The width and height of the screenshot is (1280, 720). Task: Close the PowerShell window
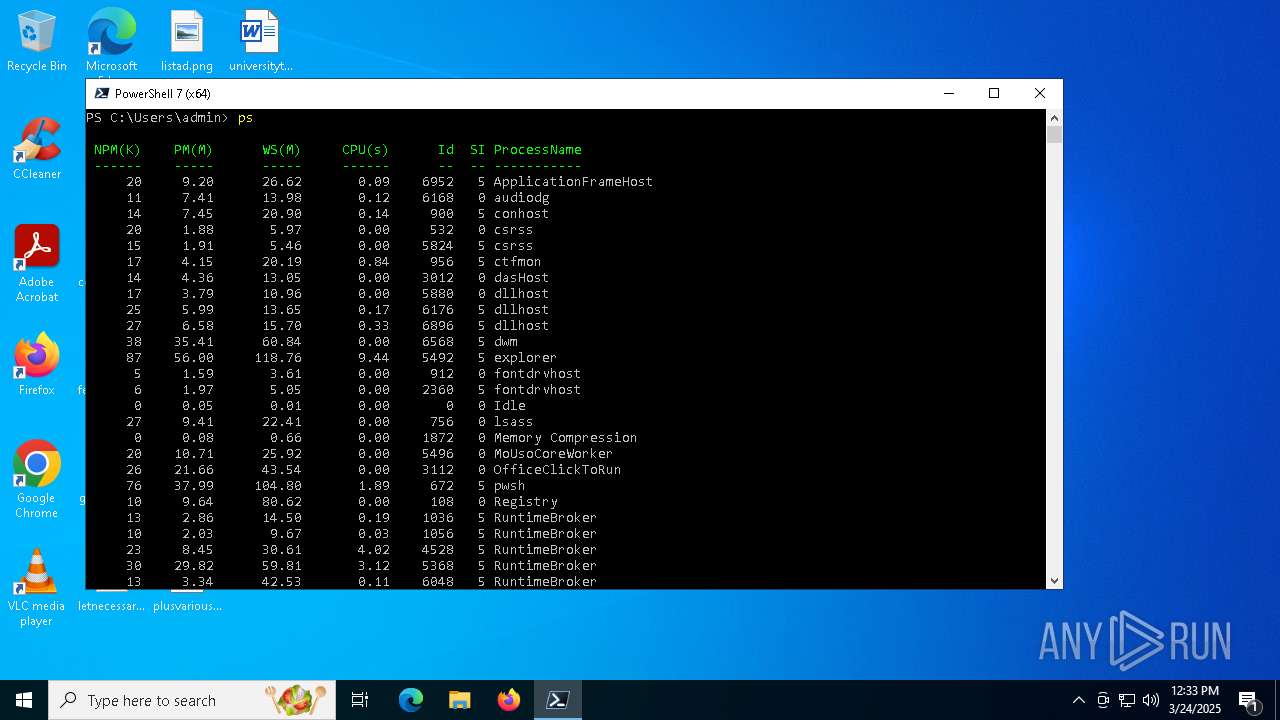coord(1040,93)
